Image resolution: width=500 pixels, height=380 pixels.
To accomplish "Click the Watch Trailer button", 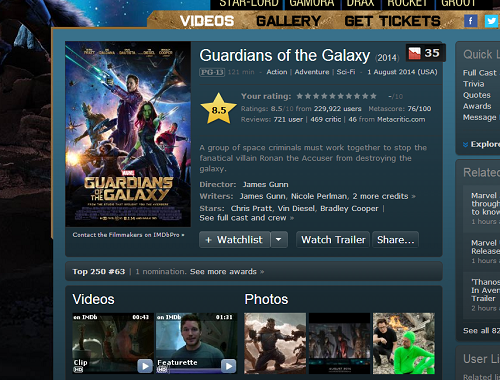I will click(333, 240).
